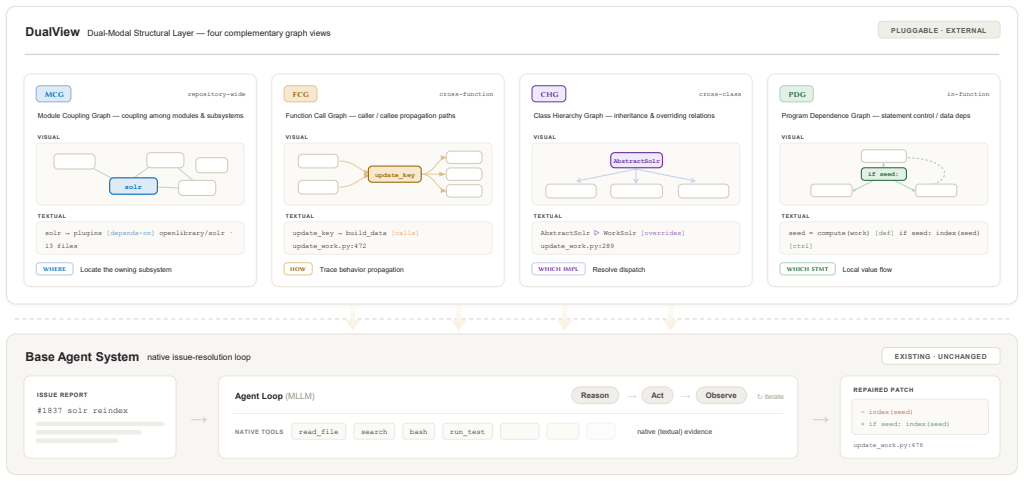Viewport: 1024px width, 481px height.
Task: Select the update_key graph node
Action: [x=395, y=174]
